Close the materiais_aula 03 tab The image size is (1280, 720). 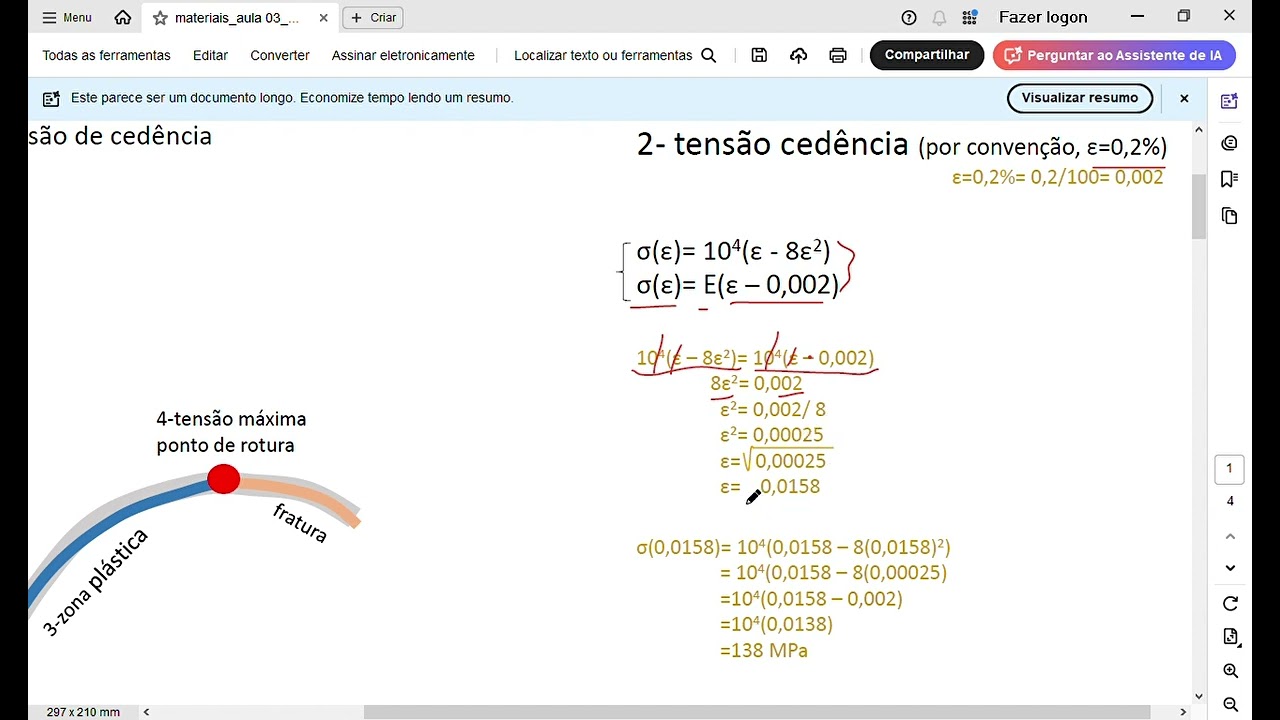[323, 18]
